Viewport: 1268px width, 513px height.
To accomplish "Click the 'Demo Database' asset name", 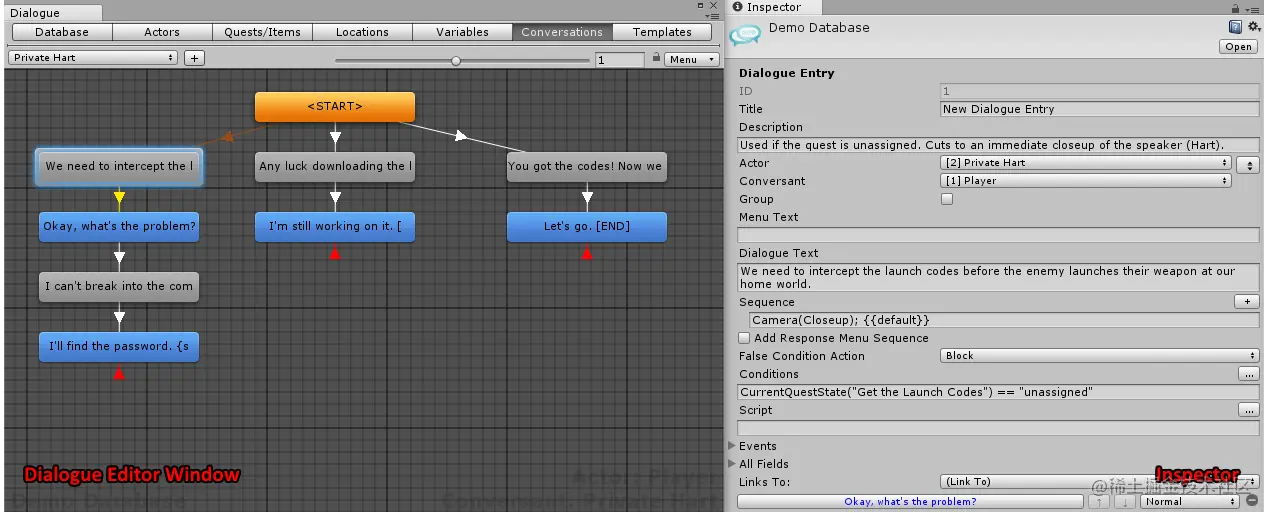I will coord(819,28).
